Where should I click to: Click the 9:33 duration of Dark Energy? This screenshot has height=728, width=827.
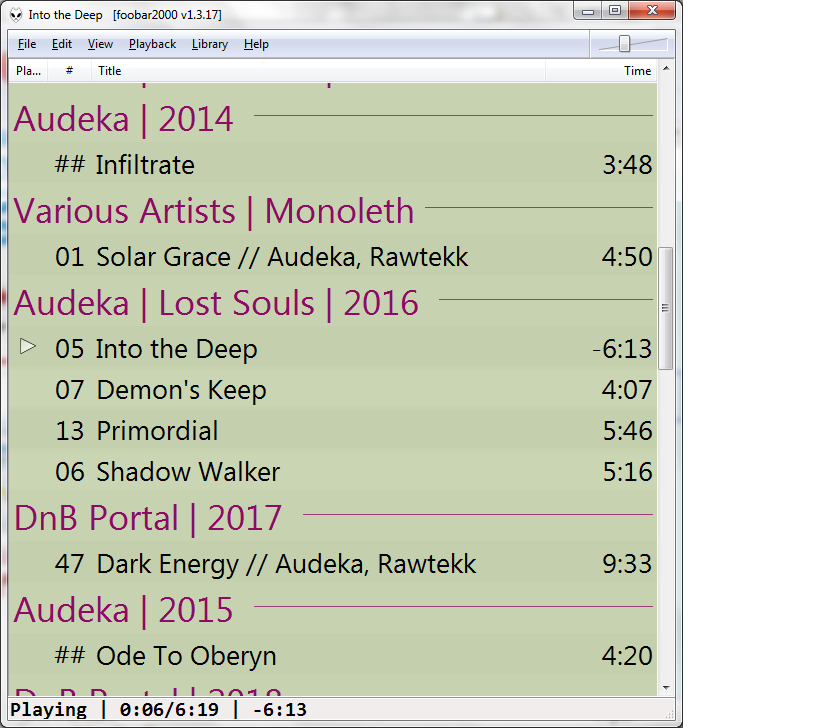pyautogui.click(x=627, y=564)
